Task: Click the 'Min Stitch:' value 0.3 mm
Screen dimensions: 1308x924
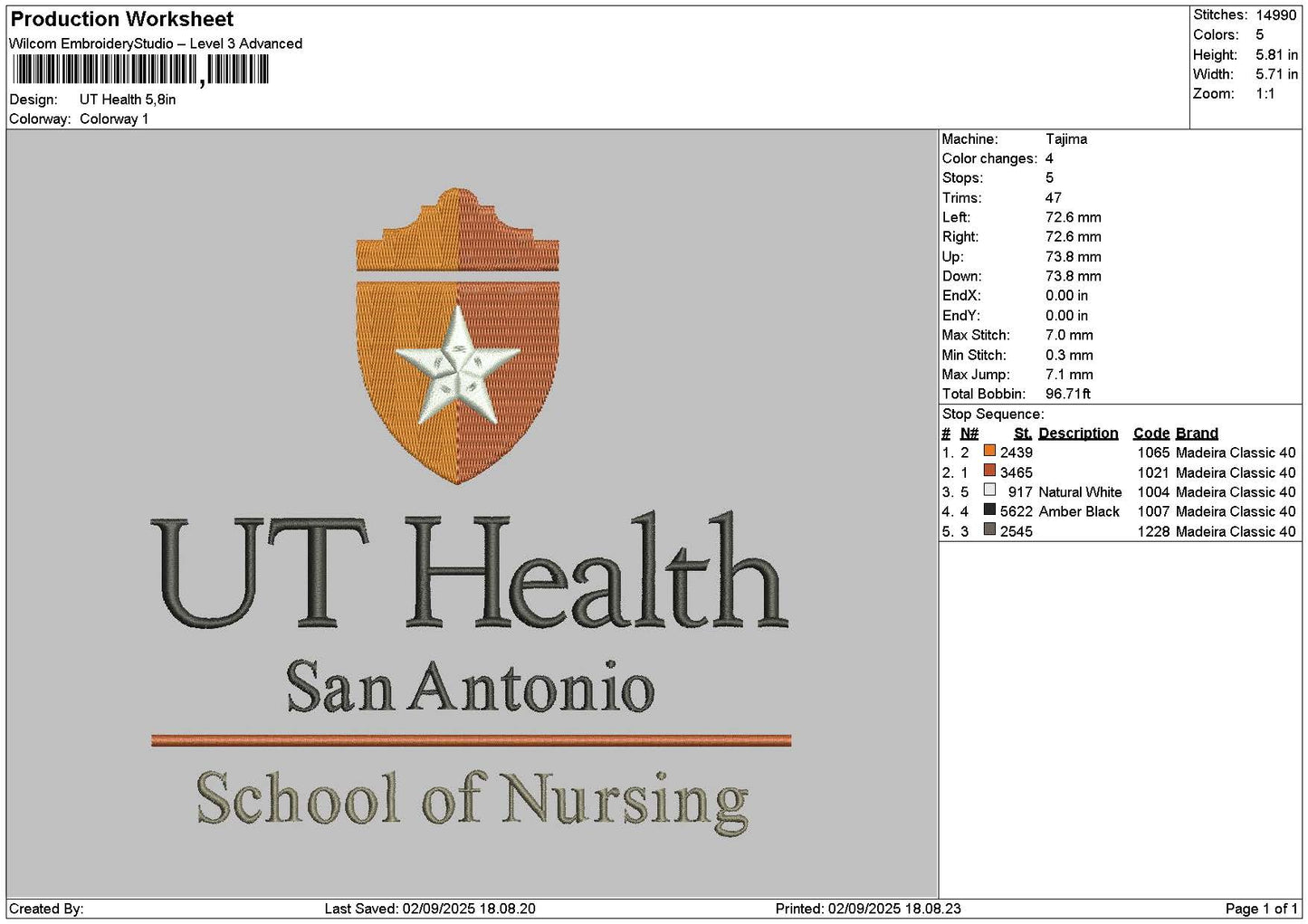Action: [1069, 355]
